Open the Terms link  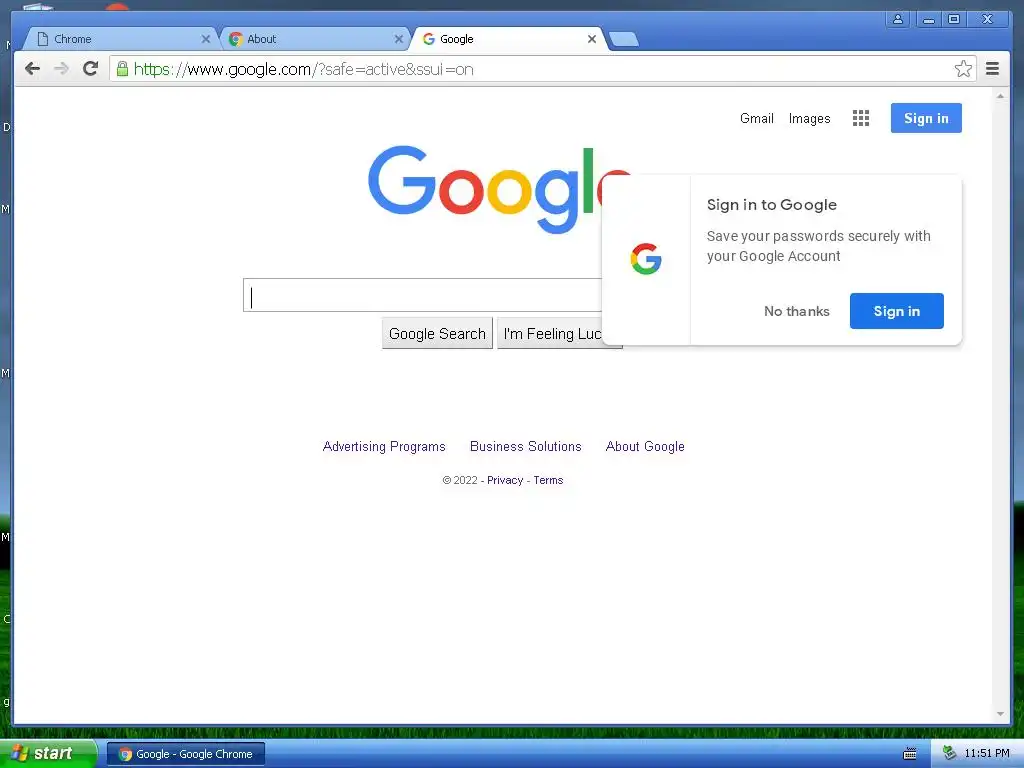tap(548, 480)
